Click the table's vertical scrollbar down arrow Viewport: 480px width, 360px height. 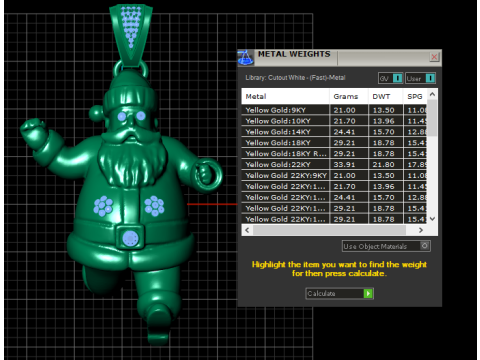tap(432, 219)
